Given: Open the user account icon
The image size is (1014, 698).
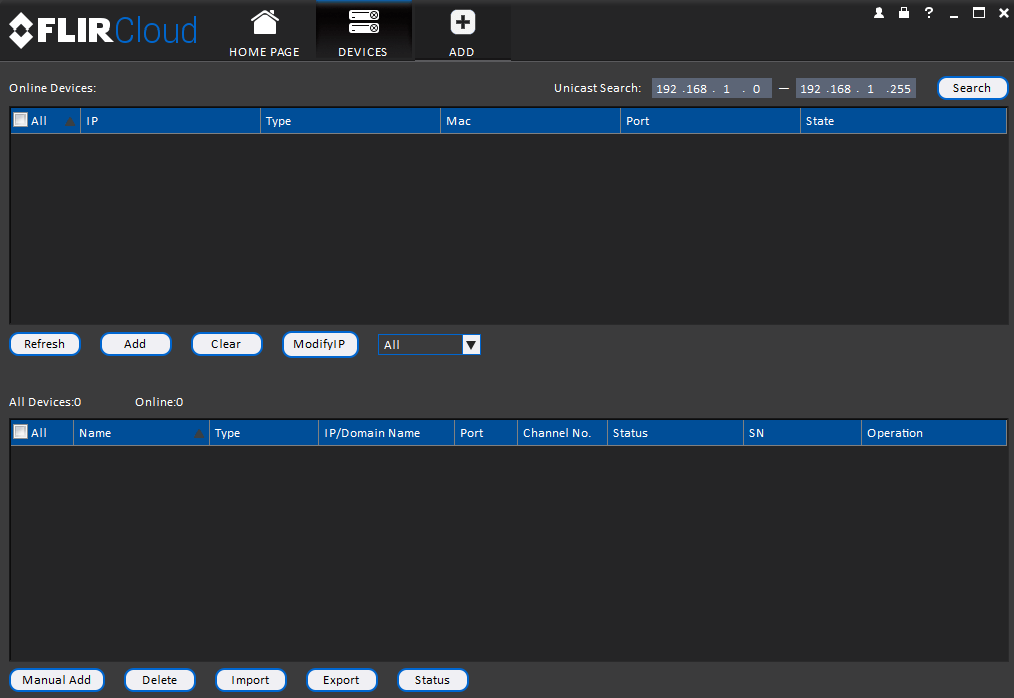Looking at the screenshot, I should (879, 13).
